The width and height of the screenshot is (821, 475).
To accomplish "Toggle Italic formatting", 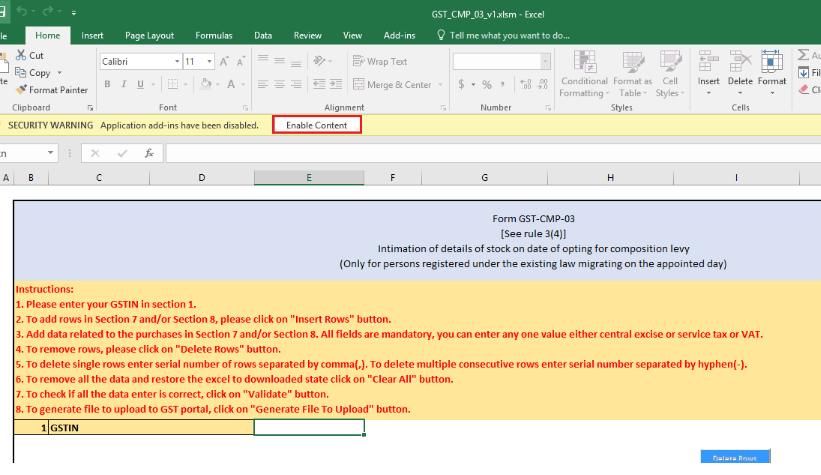I will pyautogui.click(x=124, y=85).
